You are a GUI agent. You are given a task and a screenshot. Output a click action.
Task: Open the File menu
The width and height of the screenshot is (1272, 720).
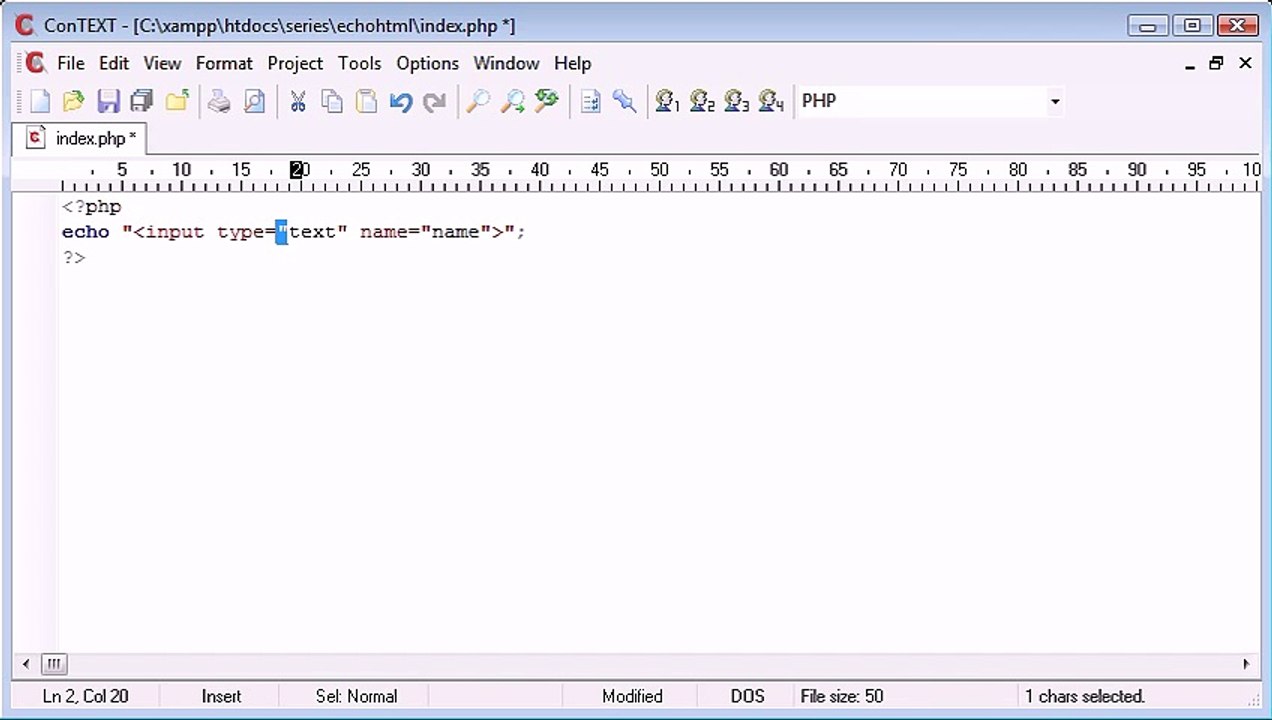click(70, 63)
